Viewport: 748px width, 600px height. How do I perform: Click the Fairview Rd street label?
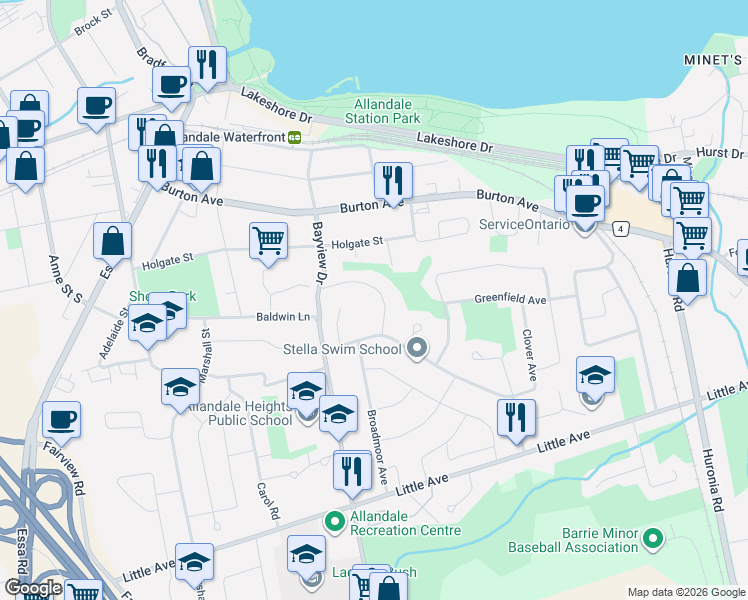(64, 468)
